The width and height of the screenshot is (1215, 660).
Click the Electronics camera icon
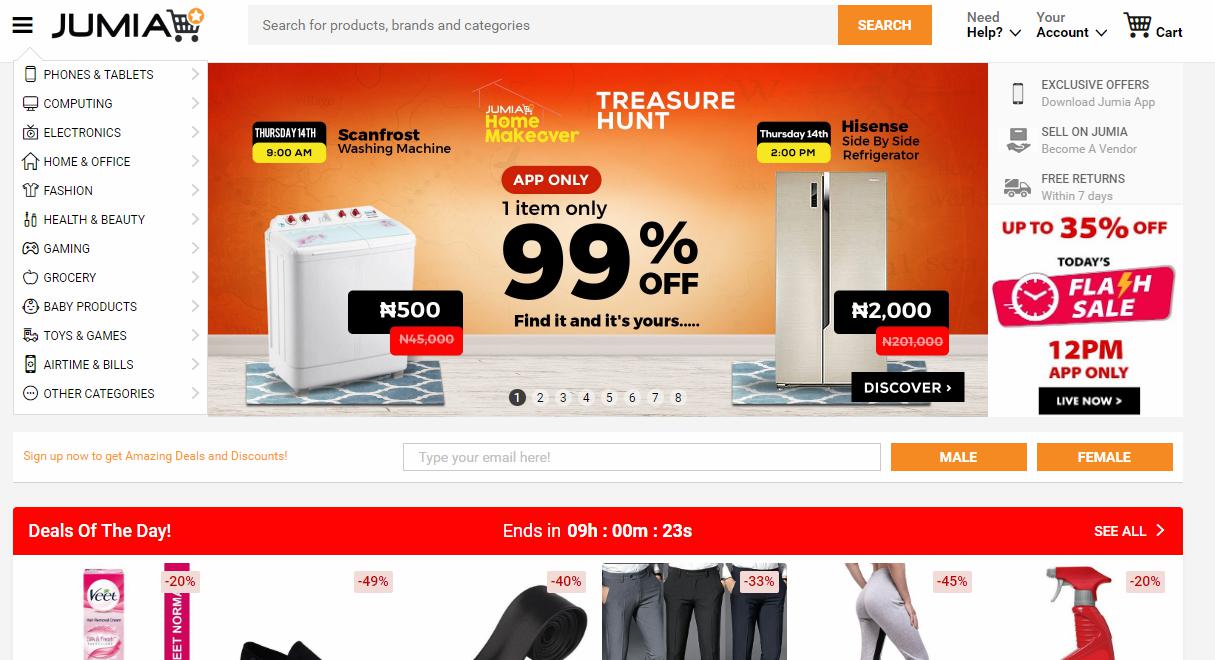point(30,132)
